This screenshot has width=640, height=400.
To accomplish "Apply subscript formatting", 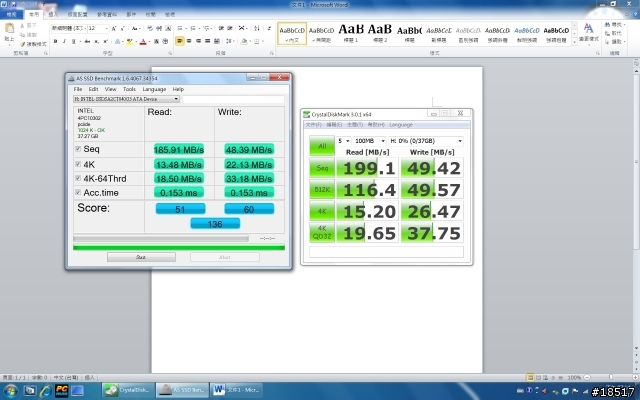I will 97,41.
